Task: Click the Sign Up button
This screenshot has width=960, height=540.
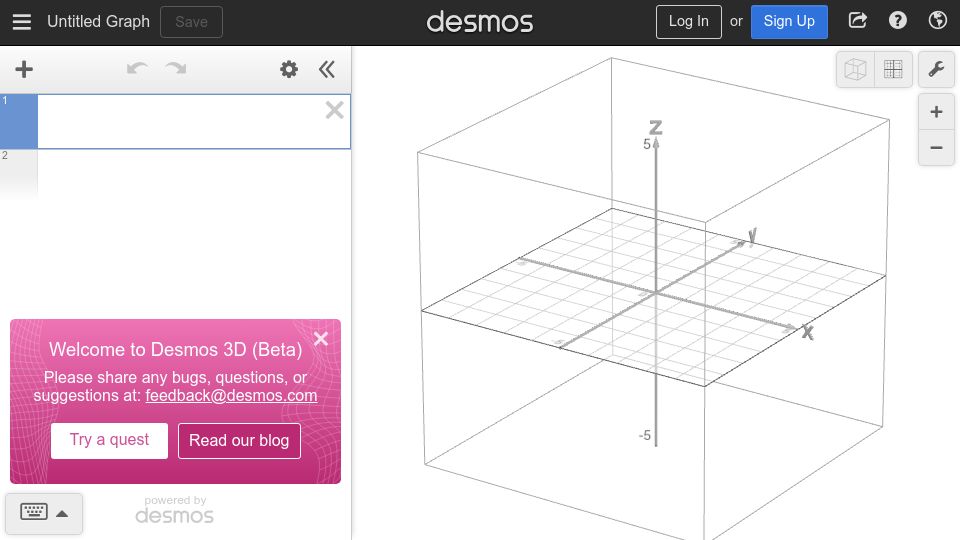Action: coord(789,21)
